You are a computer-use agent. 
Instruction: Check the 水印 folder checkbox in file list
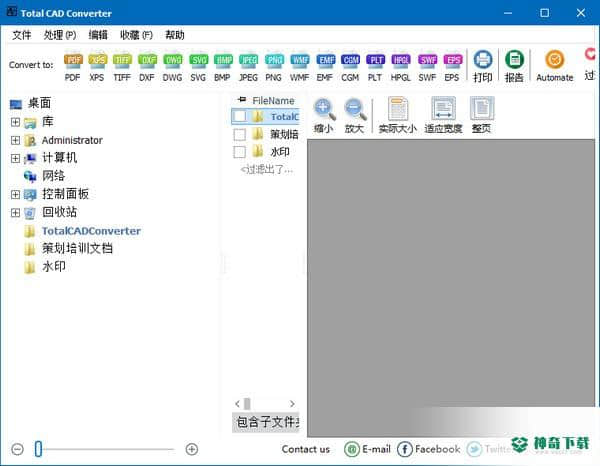tap(240, 152)
